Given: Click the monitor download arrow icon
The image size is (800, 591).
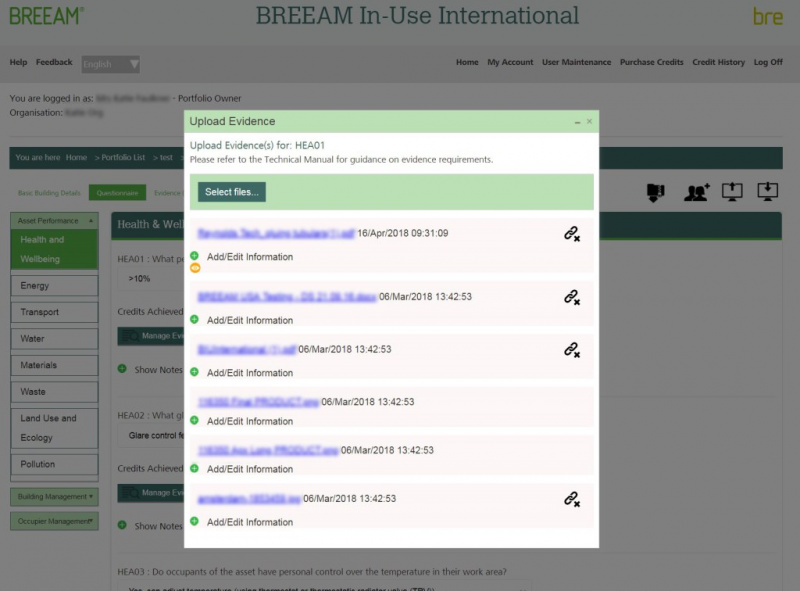Looking at the screenshot, I should [x=767, y=192].
